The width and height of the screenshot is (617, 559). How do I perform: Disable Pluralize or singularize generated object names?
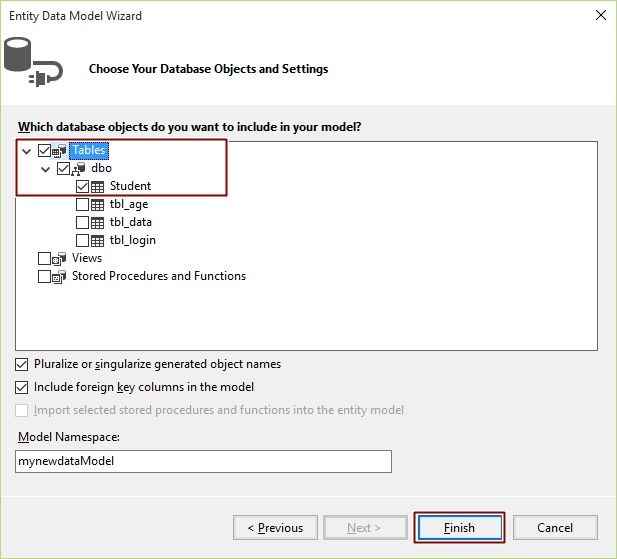click(x=22, y=365)
